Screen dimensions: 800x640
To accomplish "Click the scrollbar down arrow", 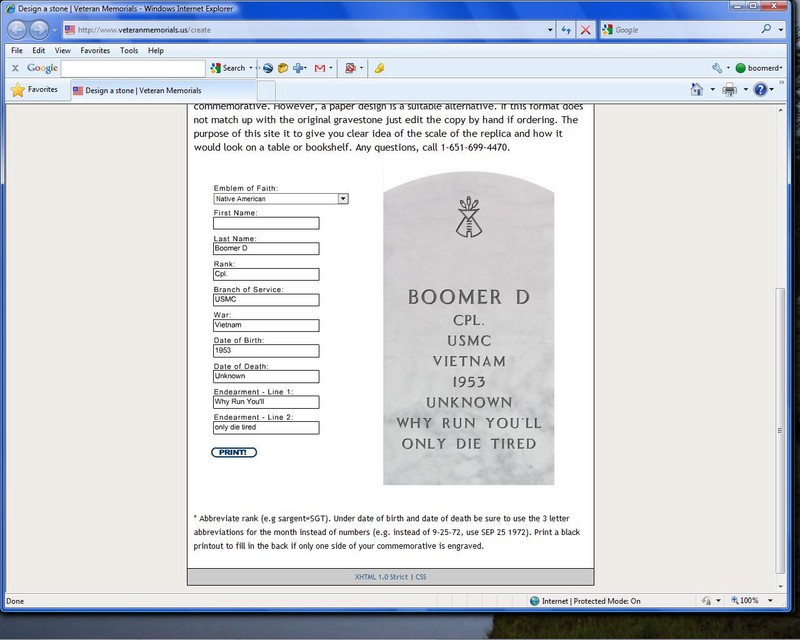I will (x=780, y=587).
